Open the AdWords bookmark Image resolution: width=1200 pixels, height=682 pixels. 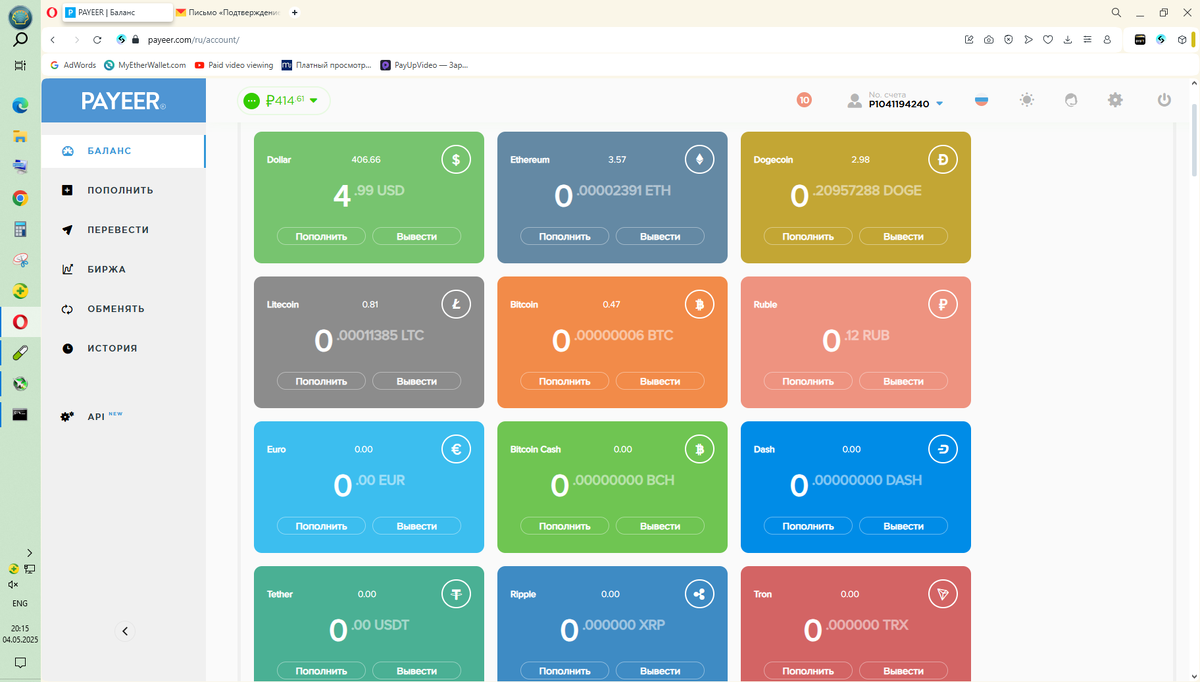point(73,65)
